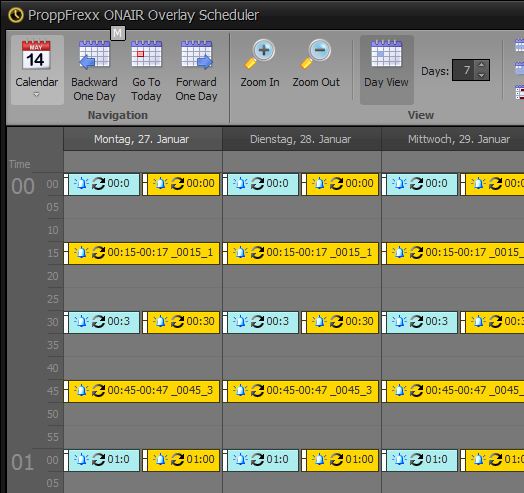Screen dimensions: 524x493
Task: Increase Days count with up arrow
Action: pyautogui.click(x=482, y=65)
